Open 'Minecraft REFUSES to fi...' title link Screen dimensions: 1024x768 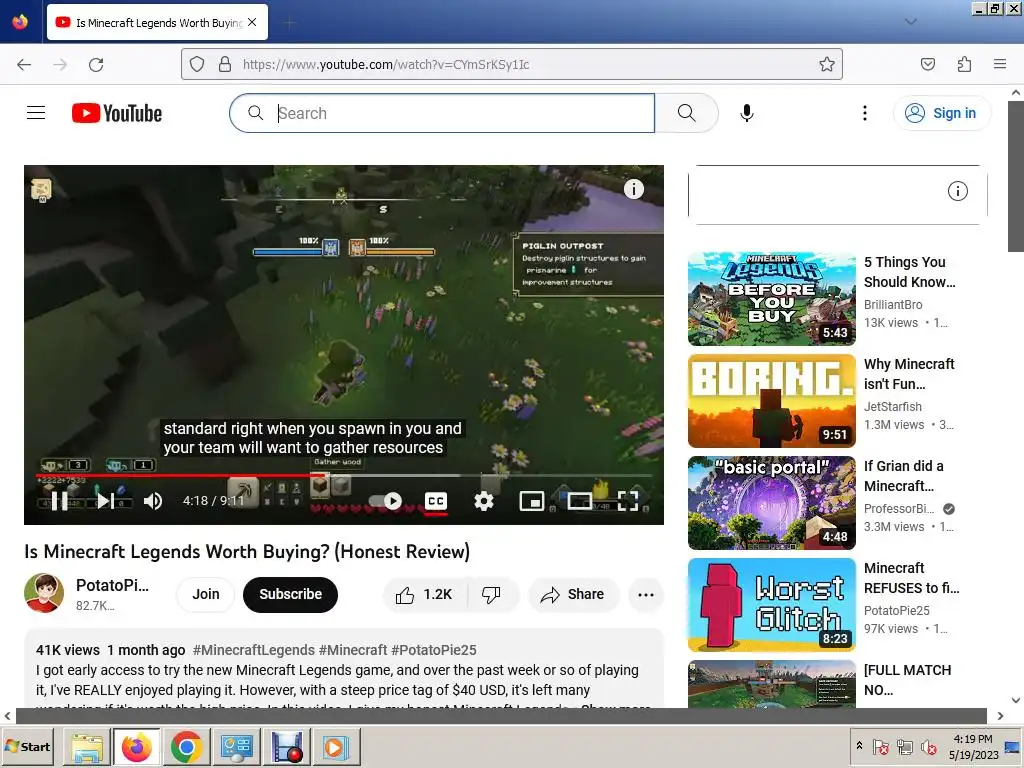(x=912, y=578)
